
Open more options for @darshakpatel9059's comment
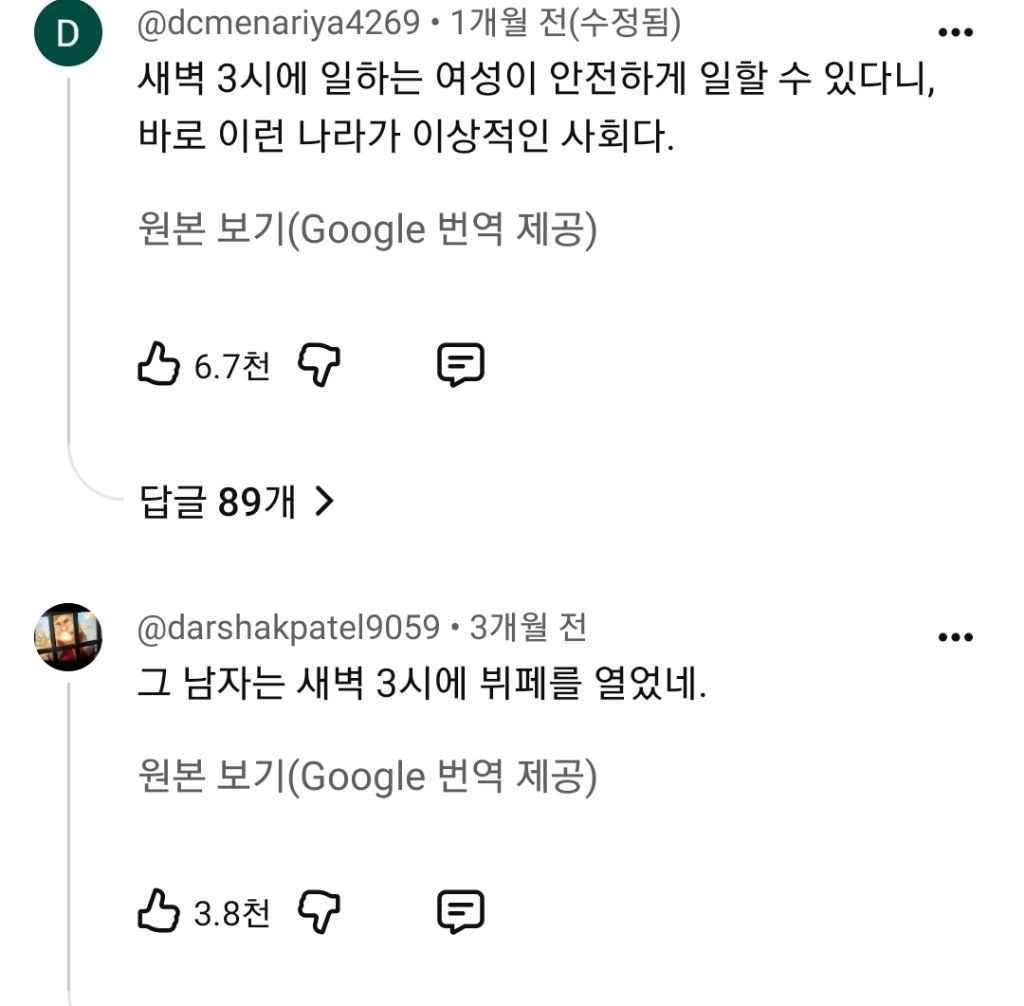[x=955, y=637]
